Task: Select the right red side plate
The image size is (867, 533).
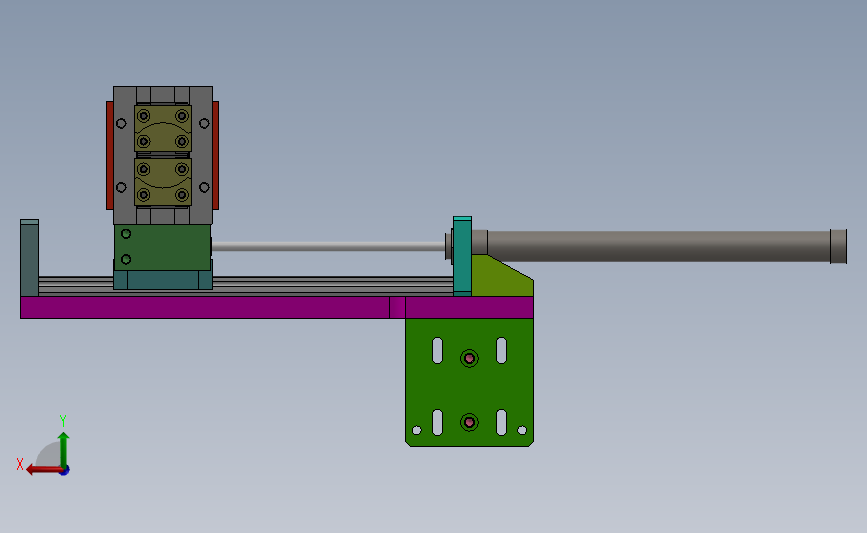Action: [216, 155]
